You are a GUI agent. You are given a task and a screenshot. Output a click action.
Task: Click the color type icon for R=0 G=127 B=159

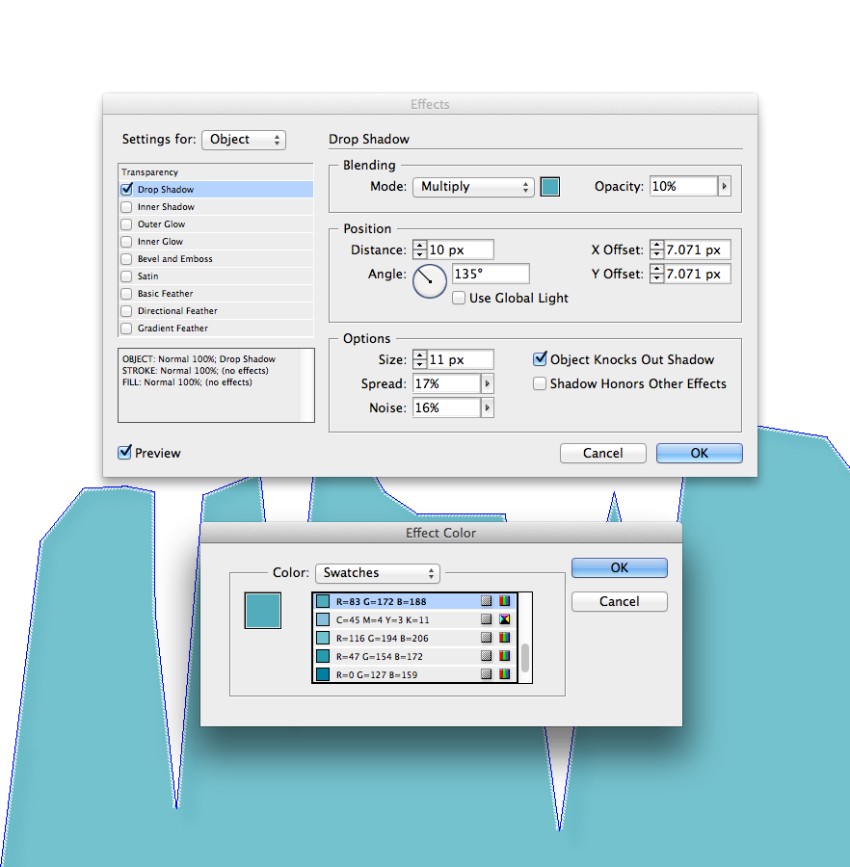[486, 674]
